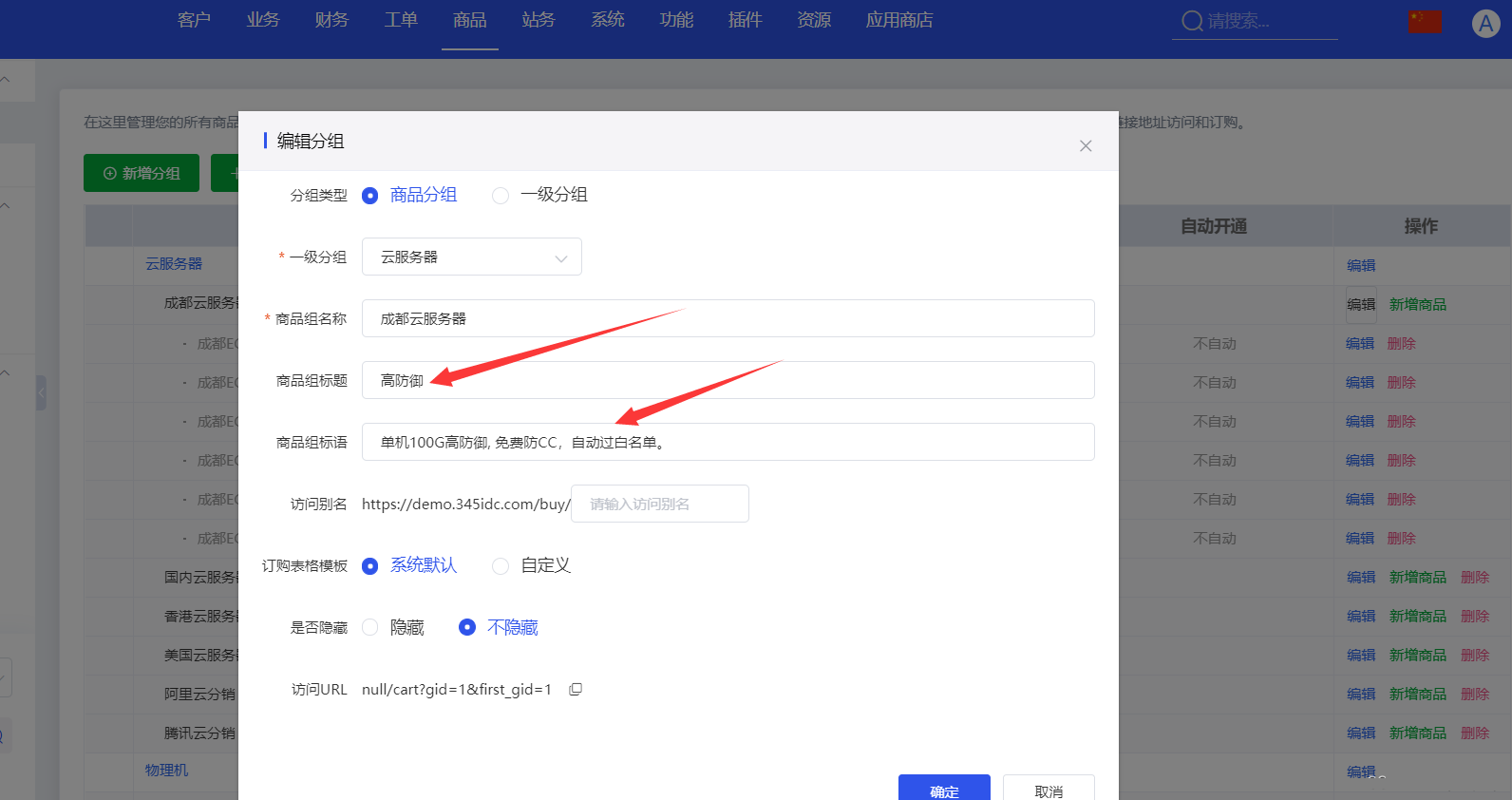
Task: Confirm with the 确定 button
Action: (944, 789)
